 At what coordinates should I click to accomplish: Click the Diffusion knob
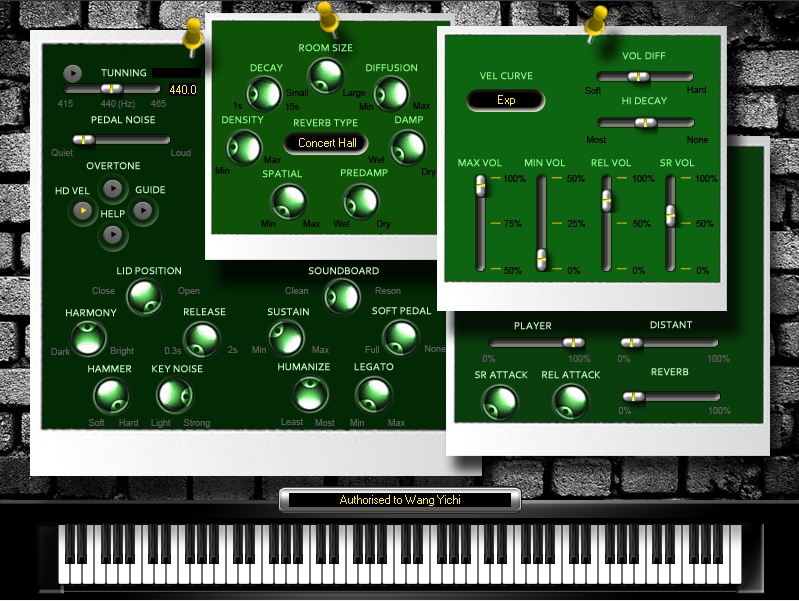pos(390,94)
